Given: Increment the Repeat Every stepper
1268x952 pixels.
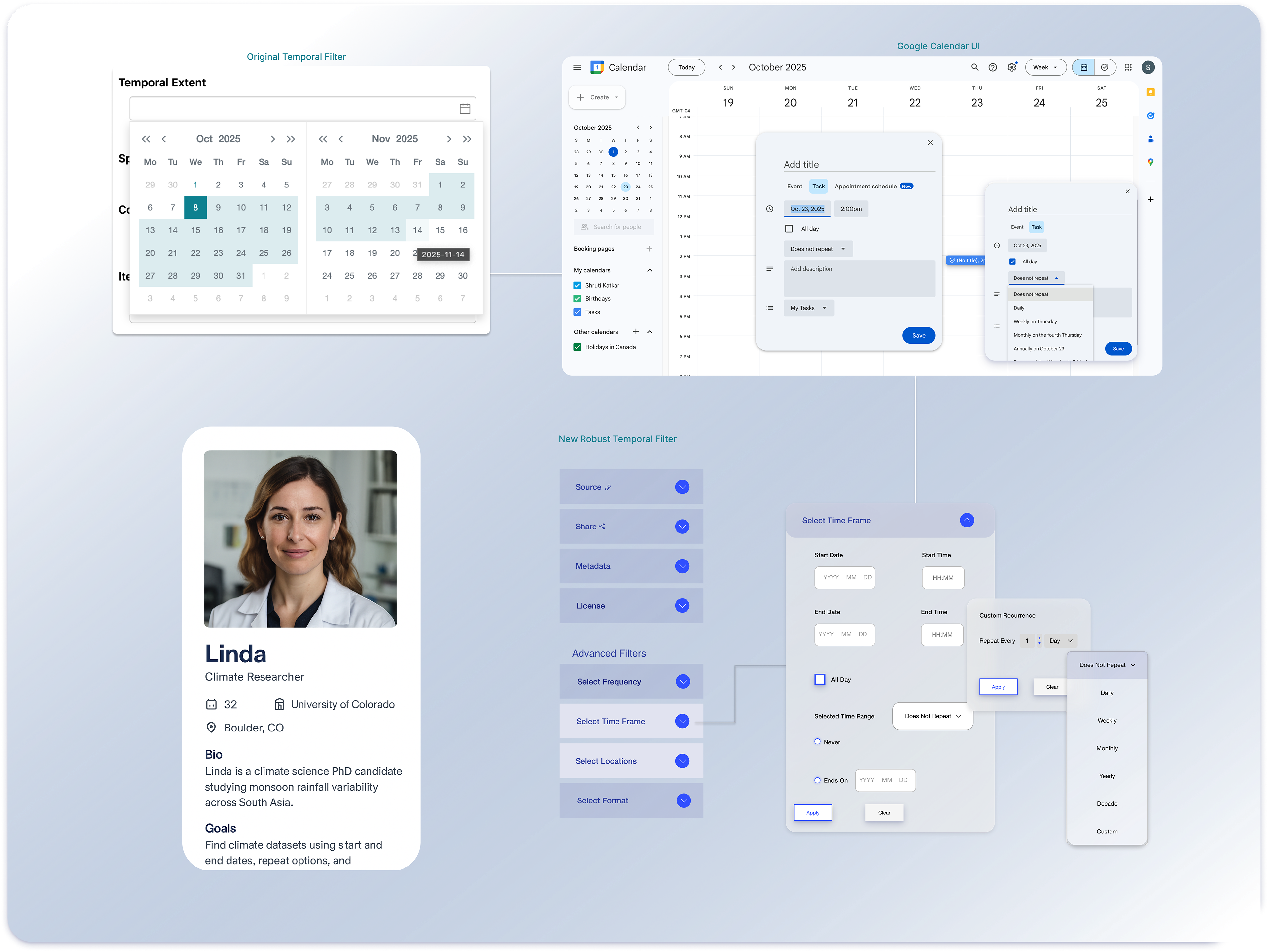Looking at the screenshot, I should (1039, 638).
